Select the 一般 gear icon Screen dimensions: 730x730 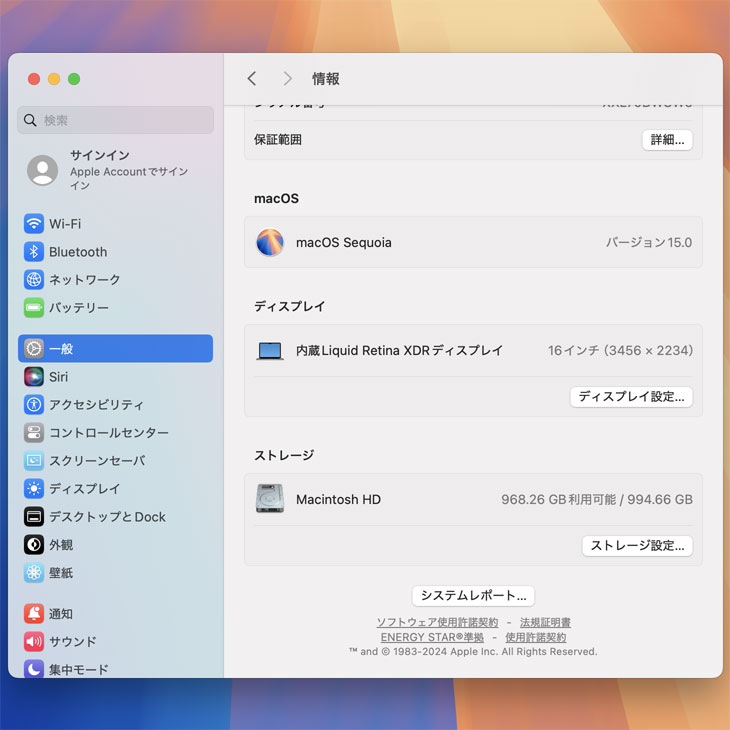click(34, 349)
